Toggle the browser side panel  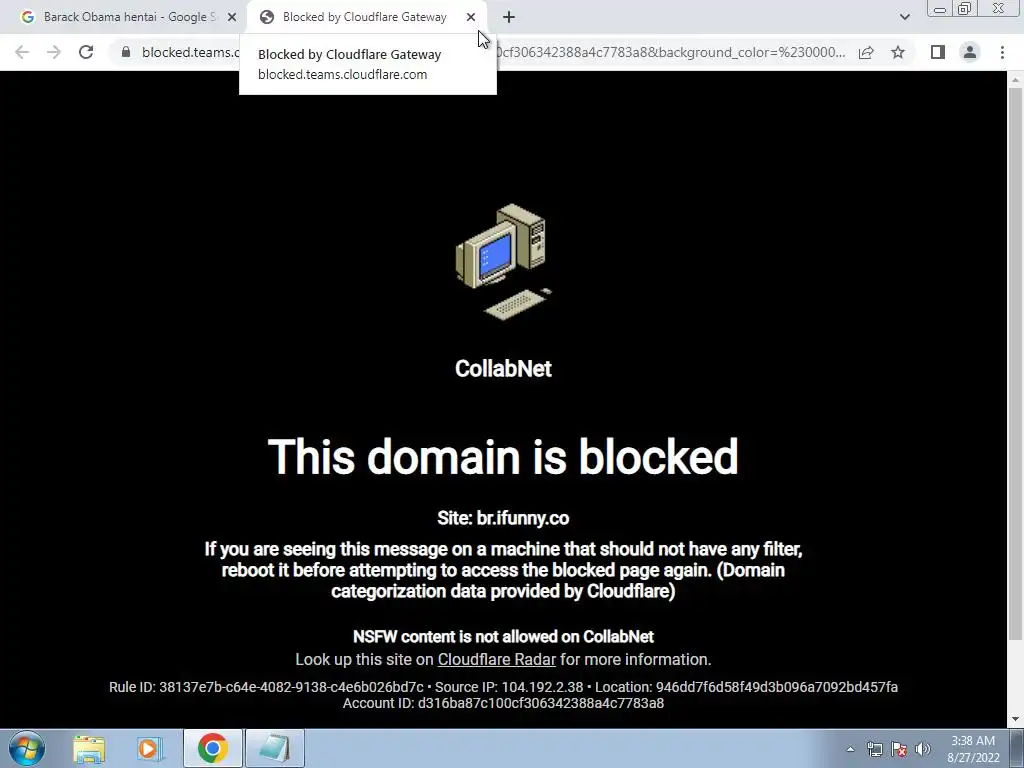pyautogui.click(x=938, y=52)
